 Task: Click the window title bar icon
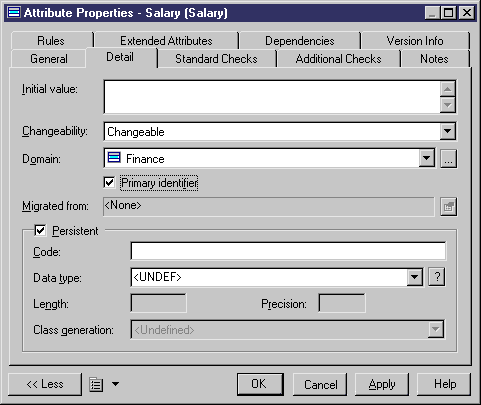pyautogui.click(x=14, y=13)
